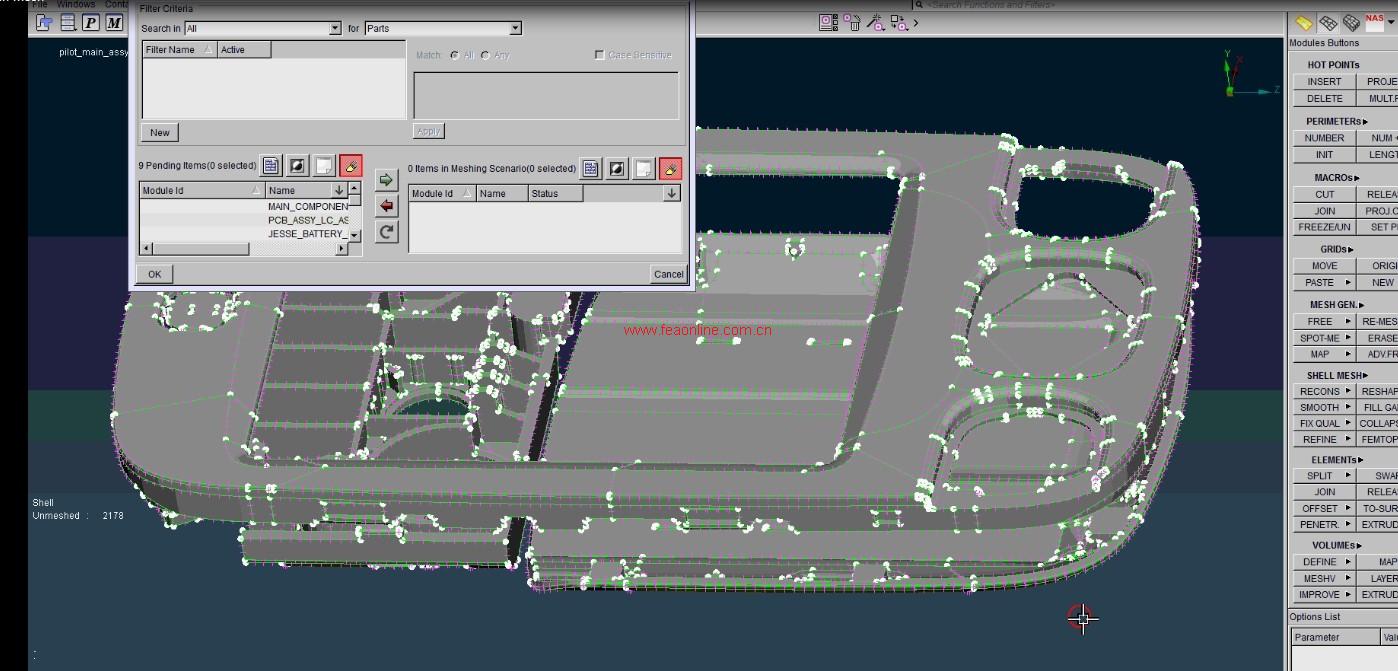Screen dimensions: 1398x671
Task: Select the M module toolbar icon
Action: [x=114, y=22]
